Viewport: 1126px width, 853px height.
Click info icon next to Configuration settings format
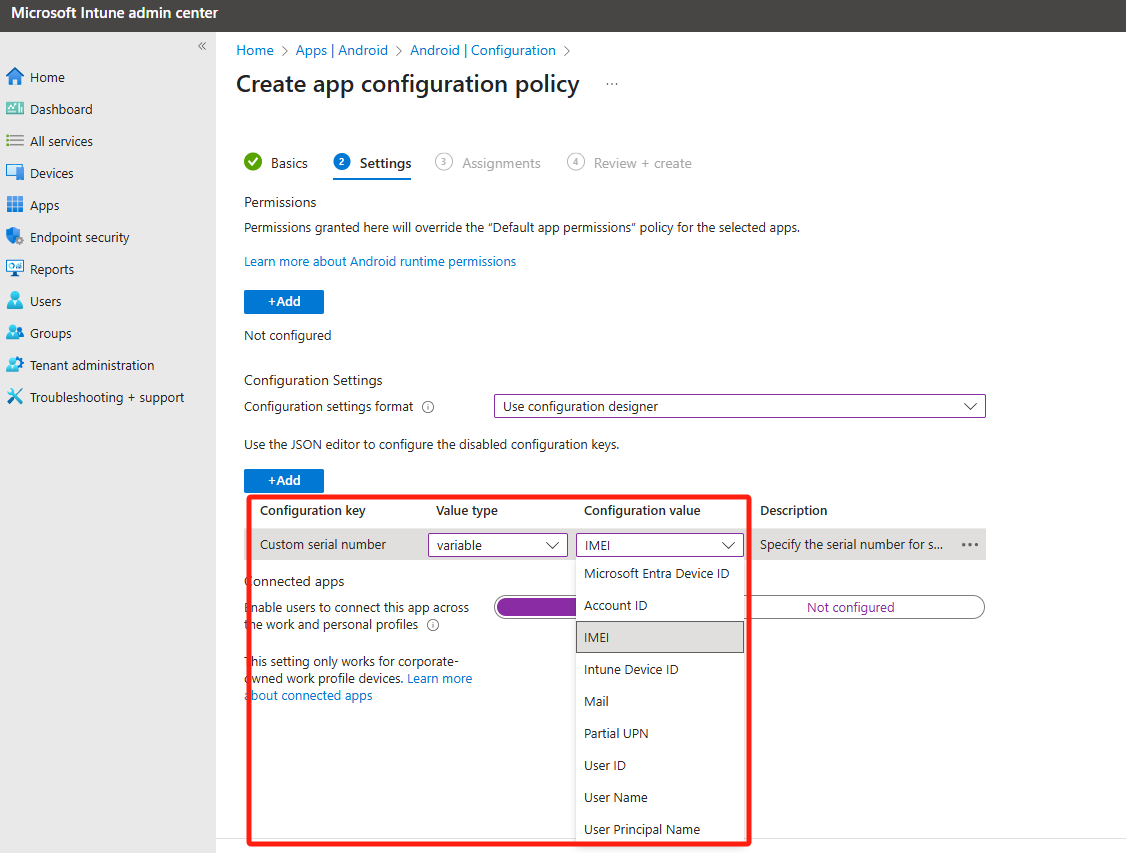(428, 407)
